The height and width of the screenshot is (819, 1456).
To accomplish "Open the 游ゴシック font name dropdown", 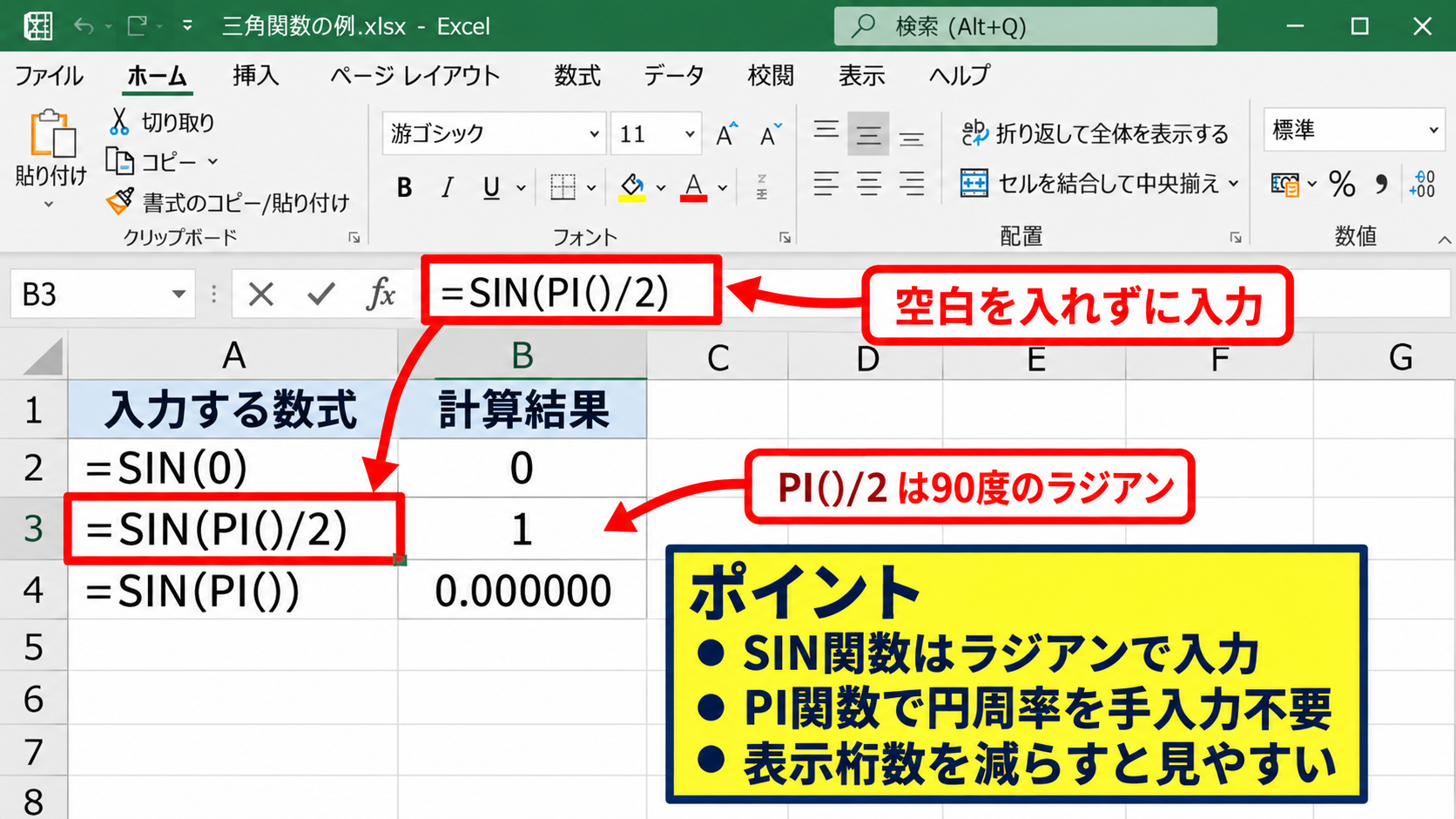I will 594,134.
